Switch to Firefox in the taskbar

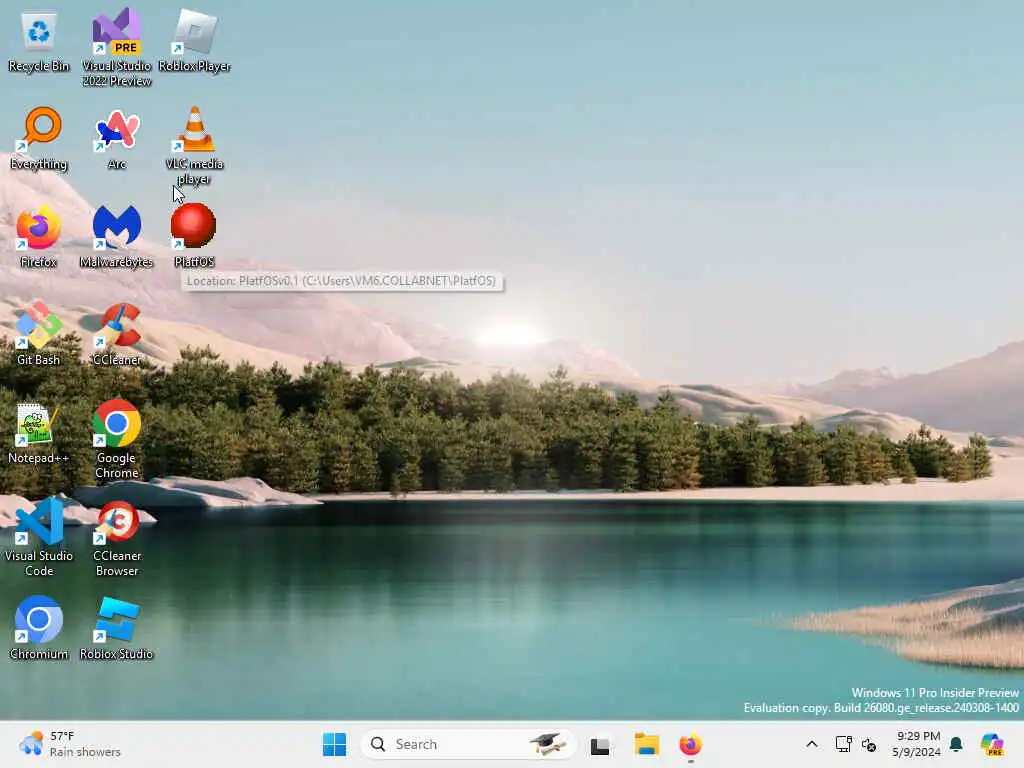[x=690, y=744]
